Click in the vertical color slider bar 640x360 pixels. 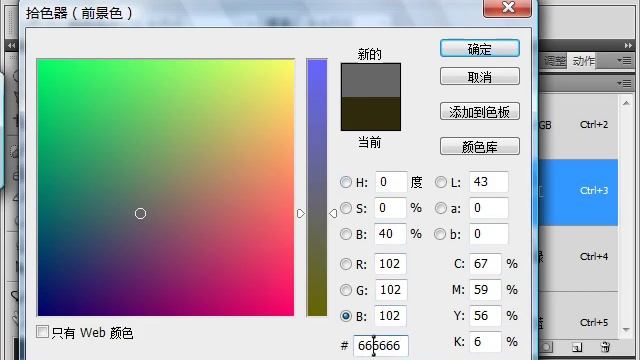tap(317, 188)
